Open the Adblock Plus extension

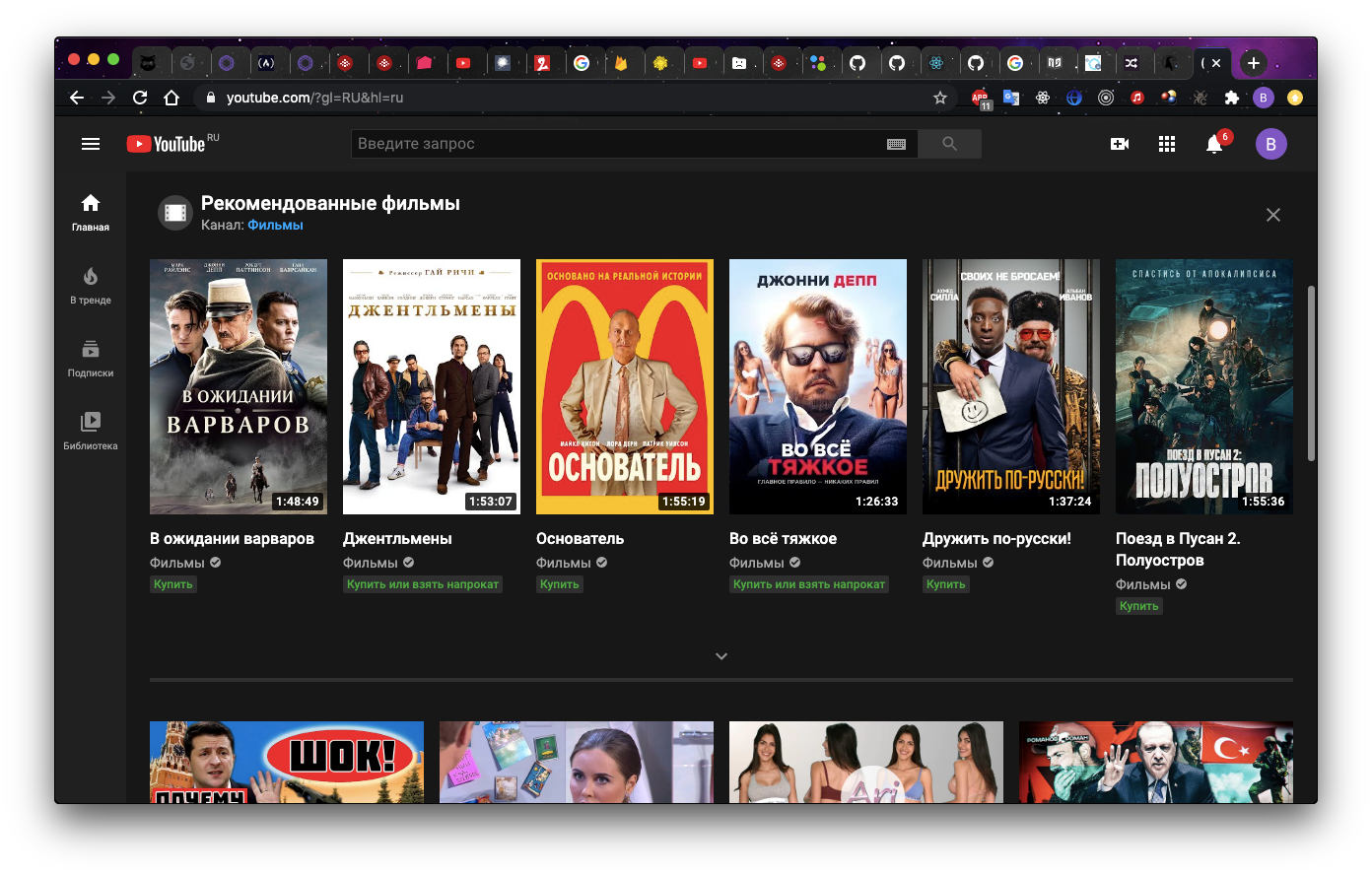(981, 98)
